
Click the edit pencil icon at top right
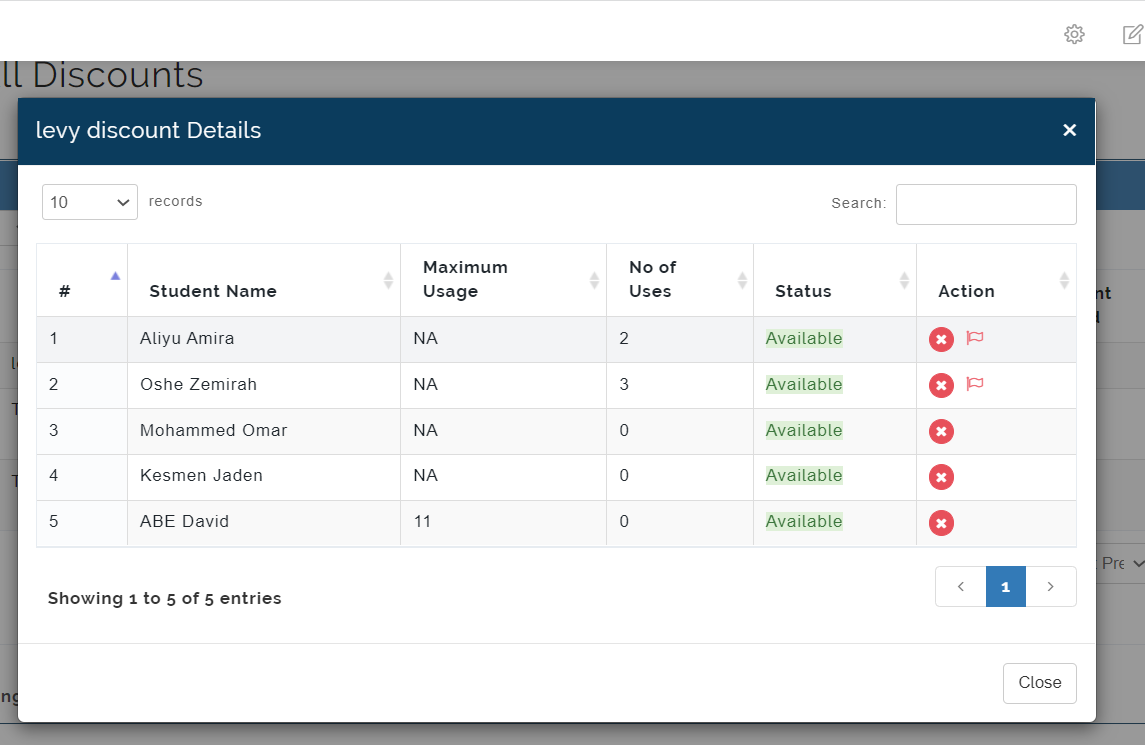pyautogui.click(x=1133, y=34)
